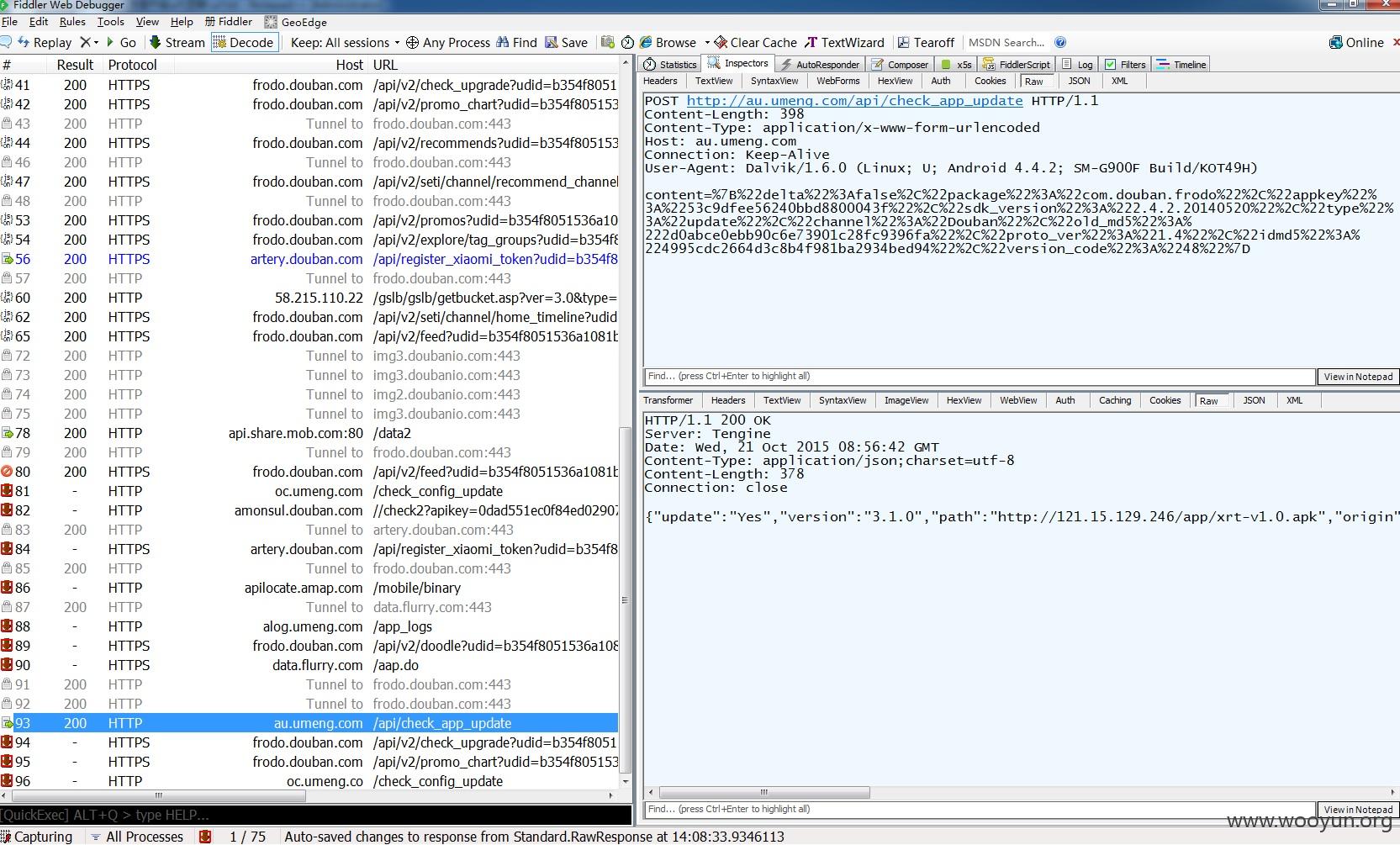
Task: Launch Browse with the IE icon
Action: pos(668,42)
